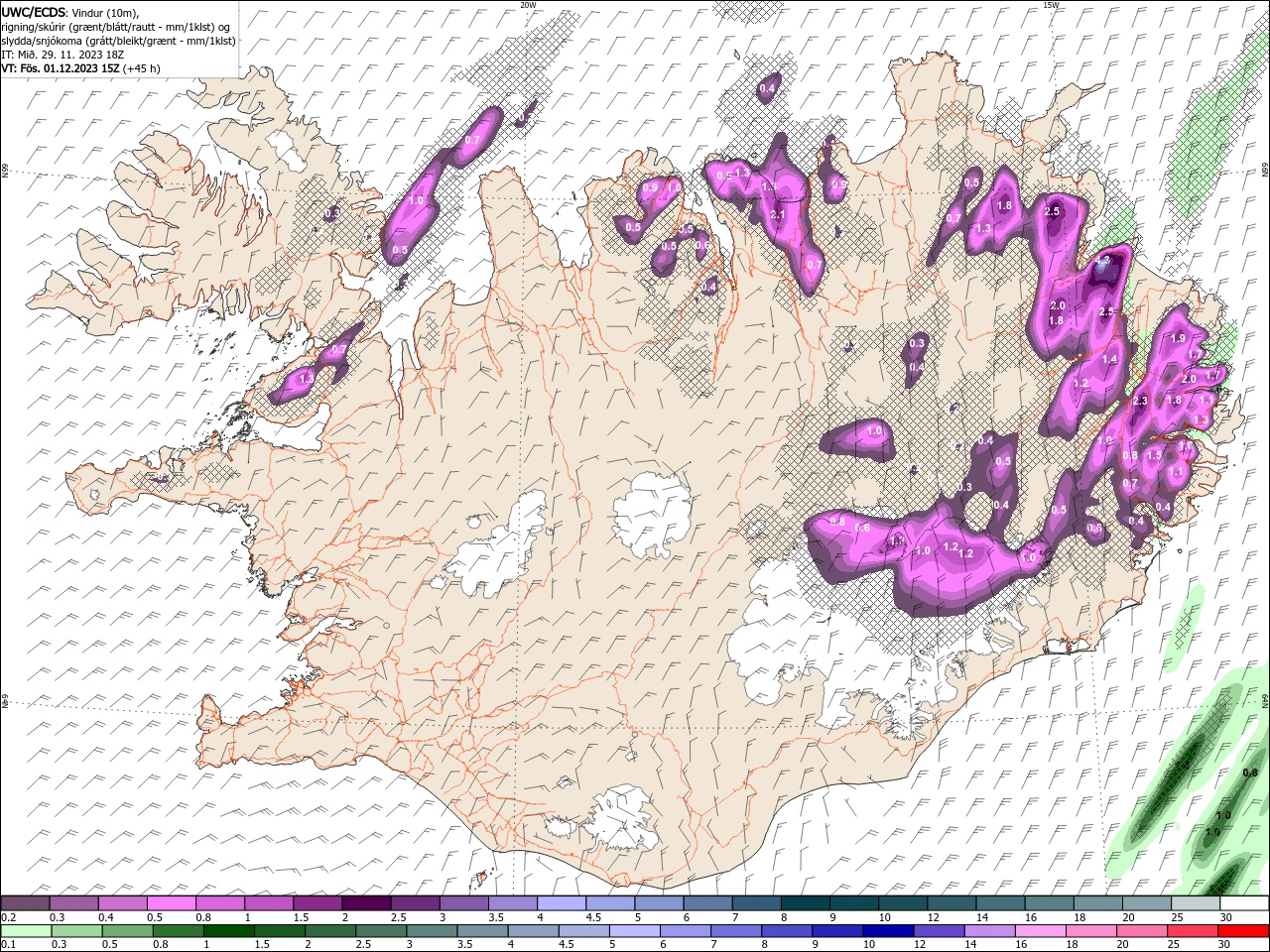Select the "0.4" label in the legend

[105, 917]
